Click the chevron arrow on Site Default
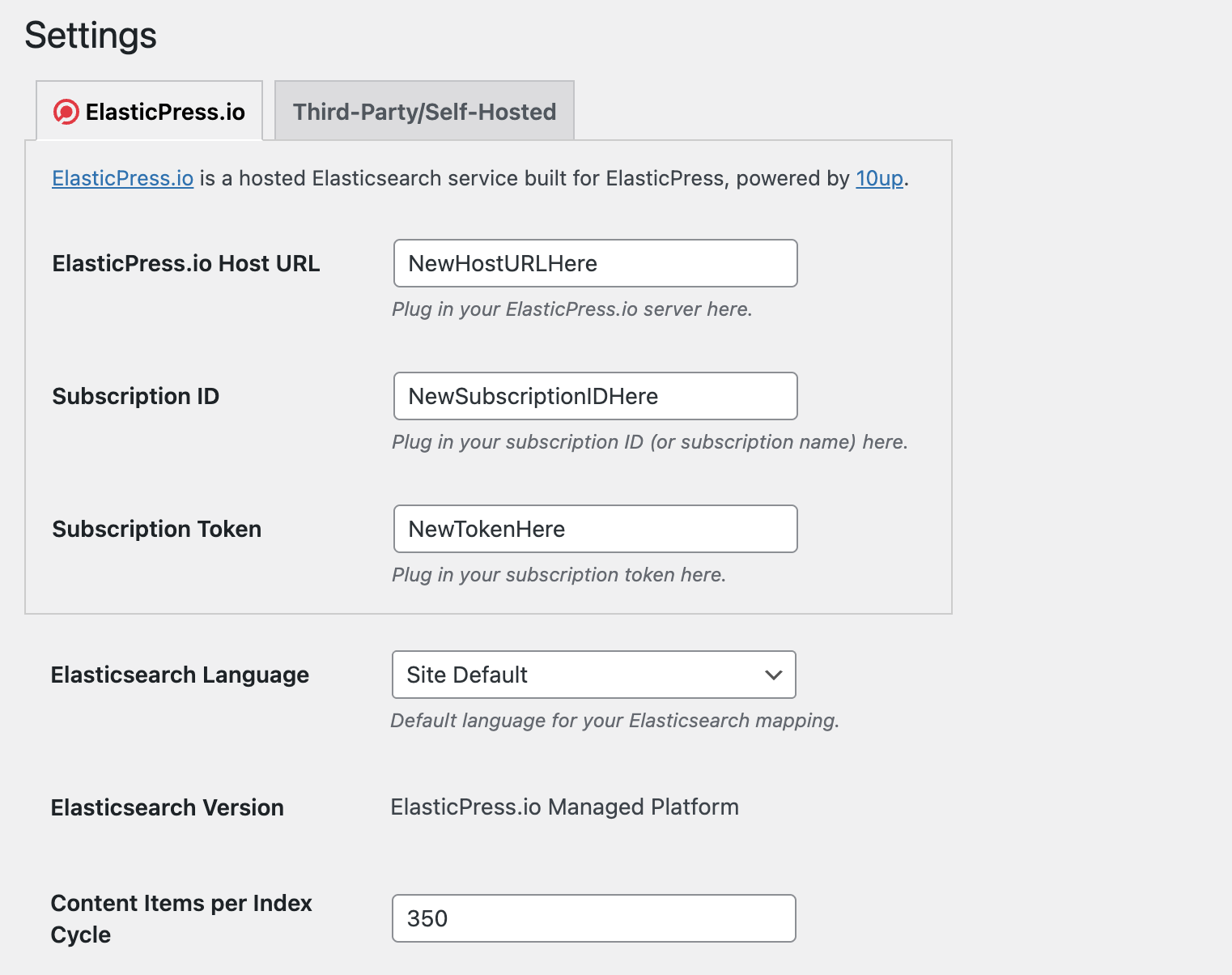Image resolution: width=1232 pixels, height=975 pixels. 773,675
